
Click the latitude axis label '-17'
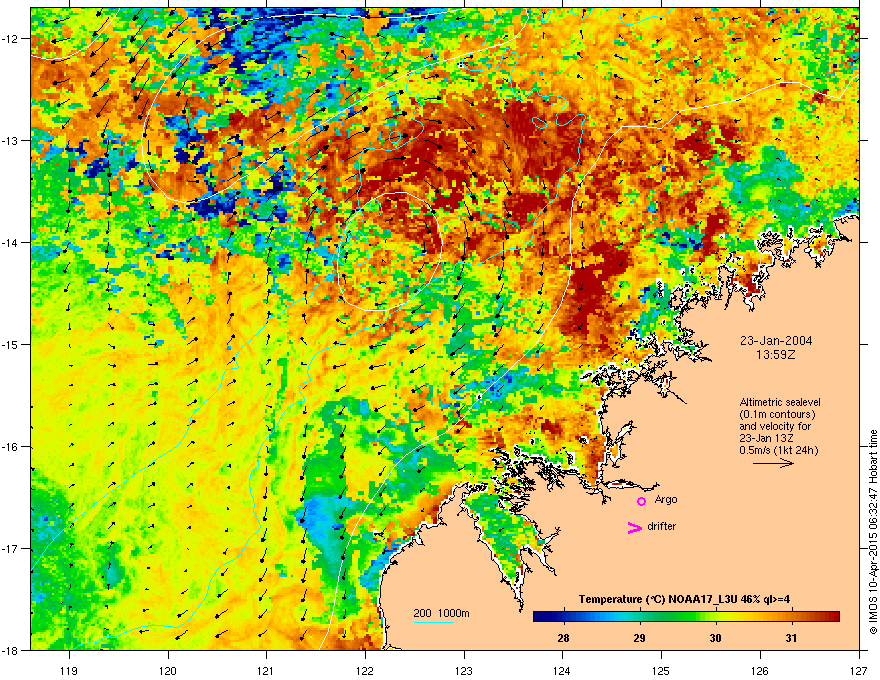tap(11, 548)
